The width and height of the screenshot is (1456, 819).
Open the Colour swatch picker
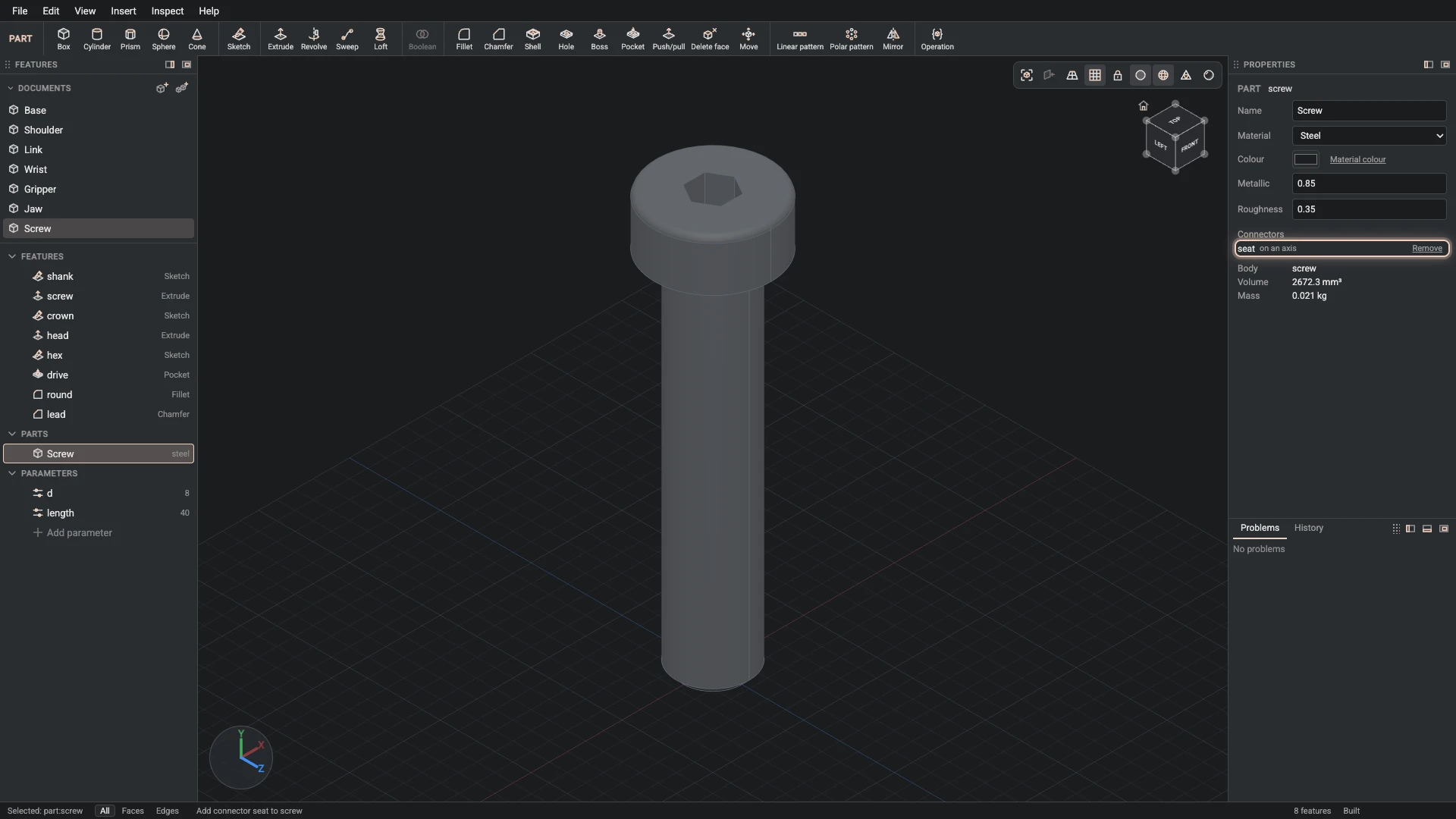[1306, 159]
